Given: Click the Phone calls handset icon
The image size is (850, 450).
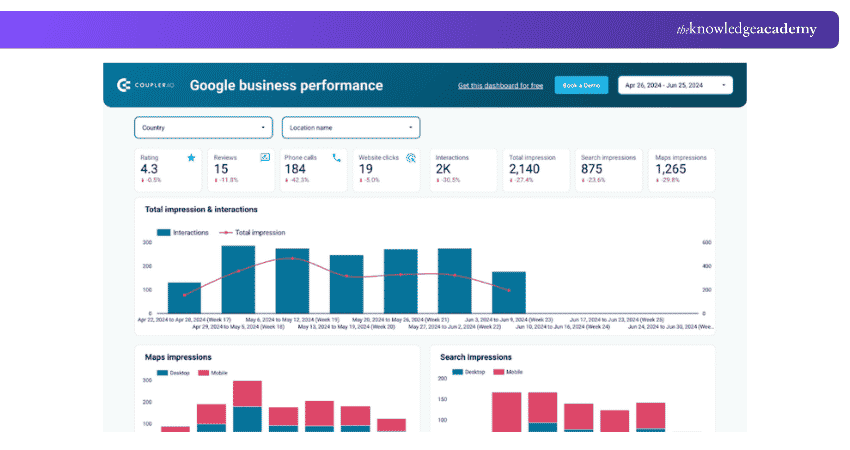Looking at the screenshot, I should tap(337, 158).
